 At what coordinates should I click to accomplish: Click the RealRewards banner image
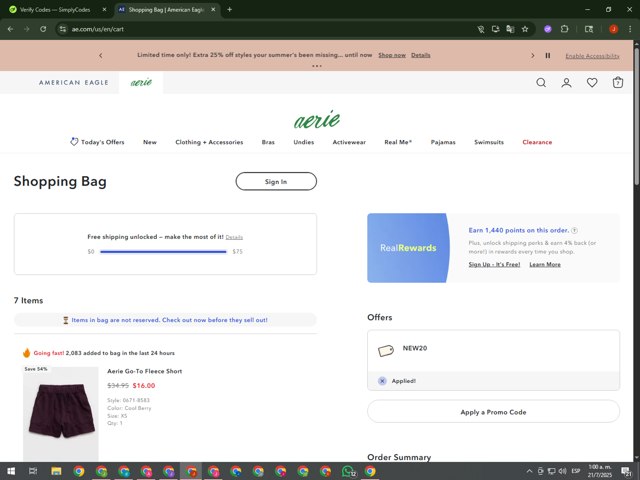coord(408,248)
